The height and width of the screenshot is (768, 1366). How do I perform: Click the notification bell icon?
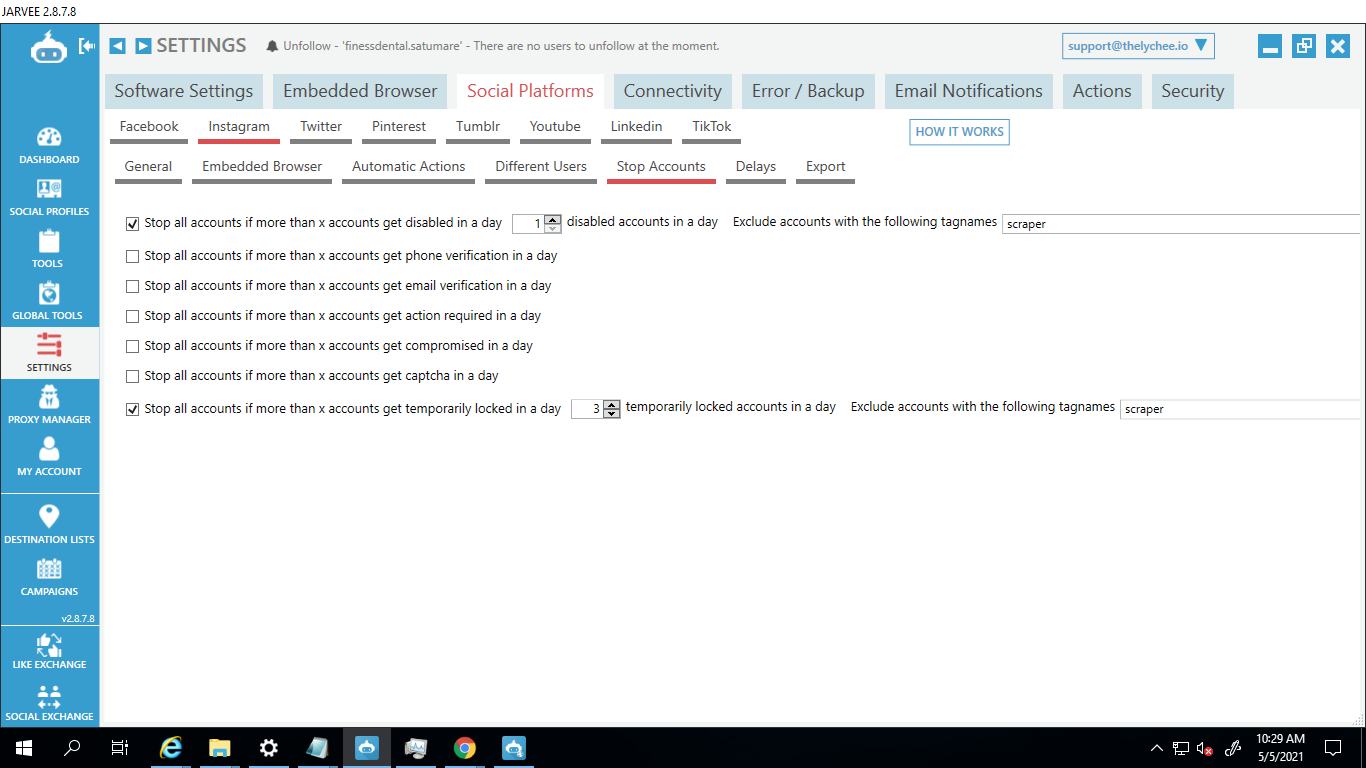(272, 46)
